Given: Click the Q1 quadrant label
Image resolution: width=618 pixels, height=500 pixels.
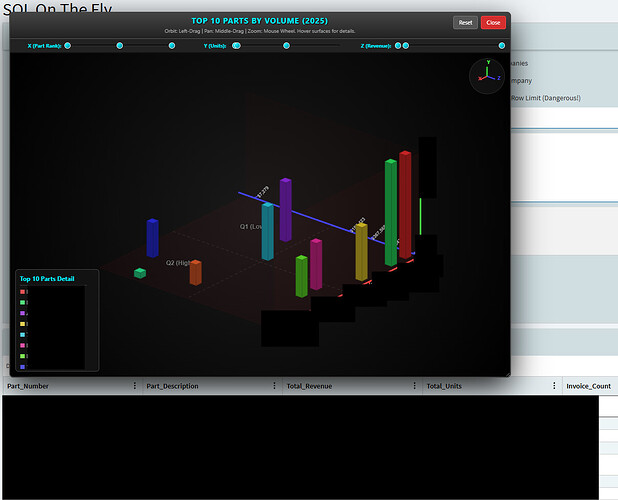Looking at the screenshot, I should [x=251, y=227].
